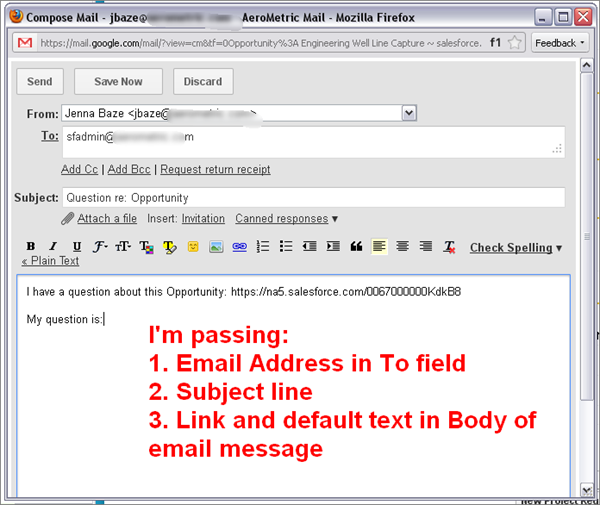Open the From address dropdown
600x505 pixels.
tap(409, 113)
